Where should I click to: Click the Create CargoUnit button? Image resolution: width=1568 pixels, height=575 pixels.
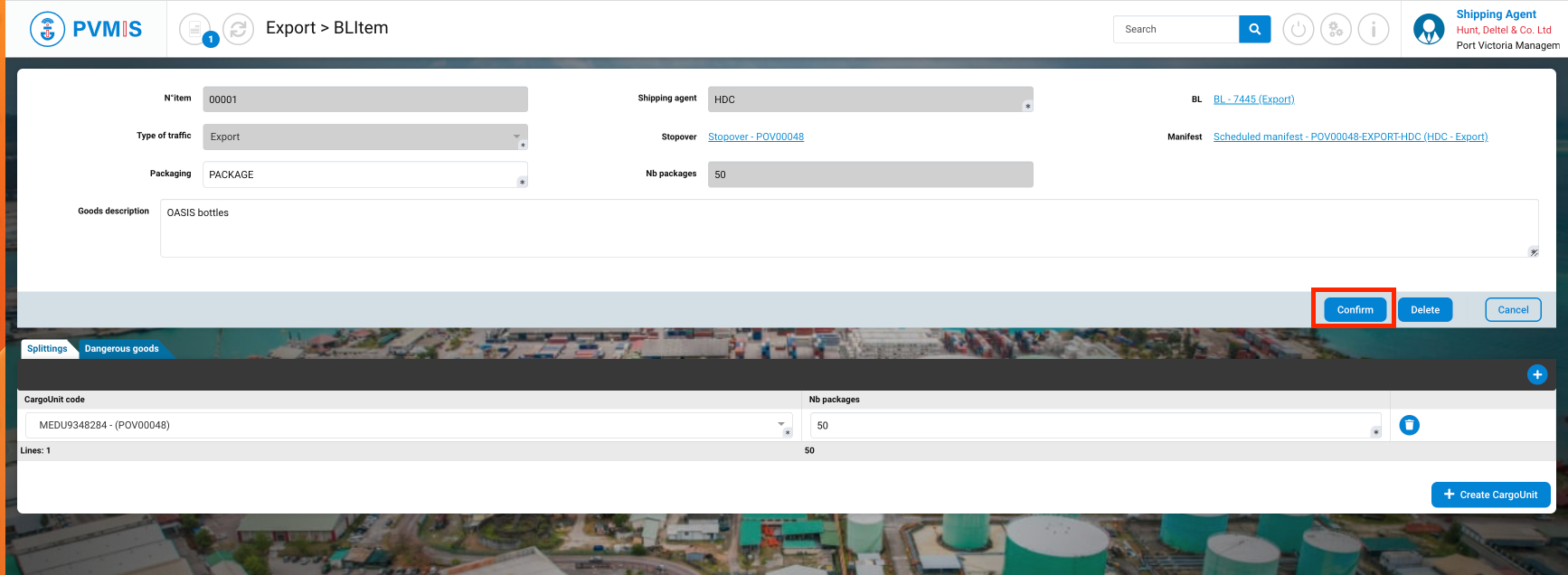(1490, 495)
